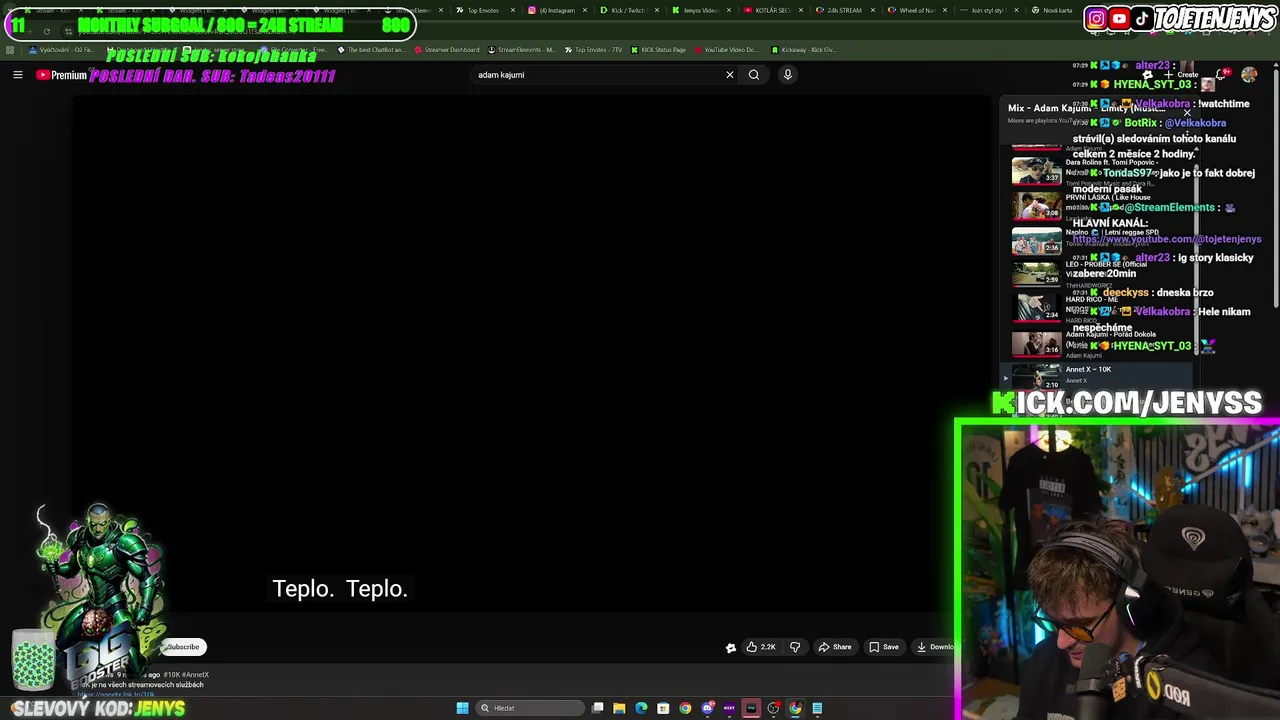Screen dimensions: 1280x720
Task: Download the current video
Action: pos(935,647)
